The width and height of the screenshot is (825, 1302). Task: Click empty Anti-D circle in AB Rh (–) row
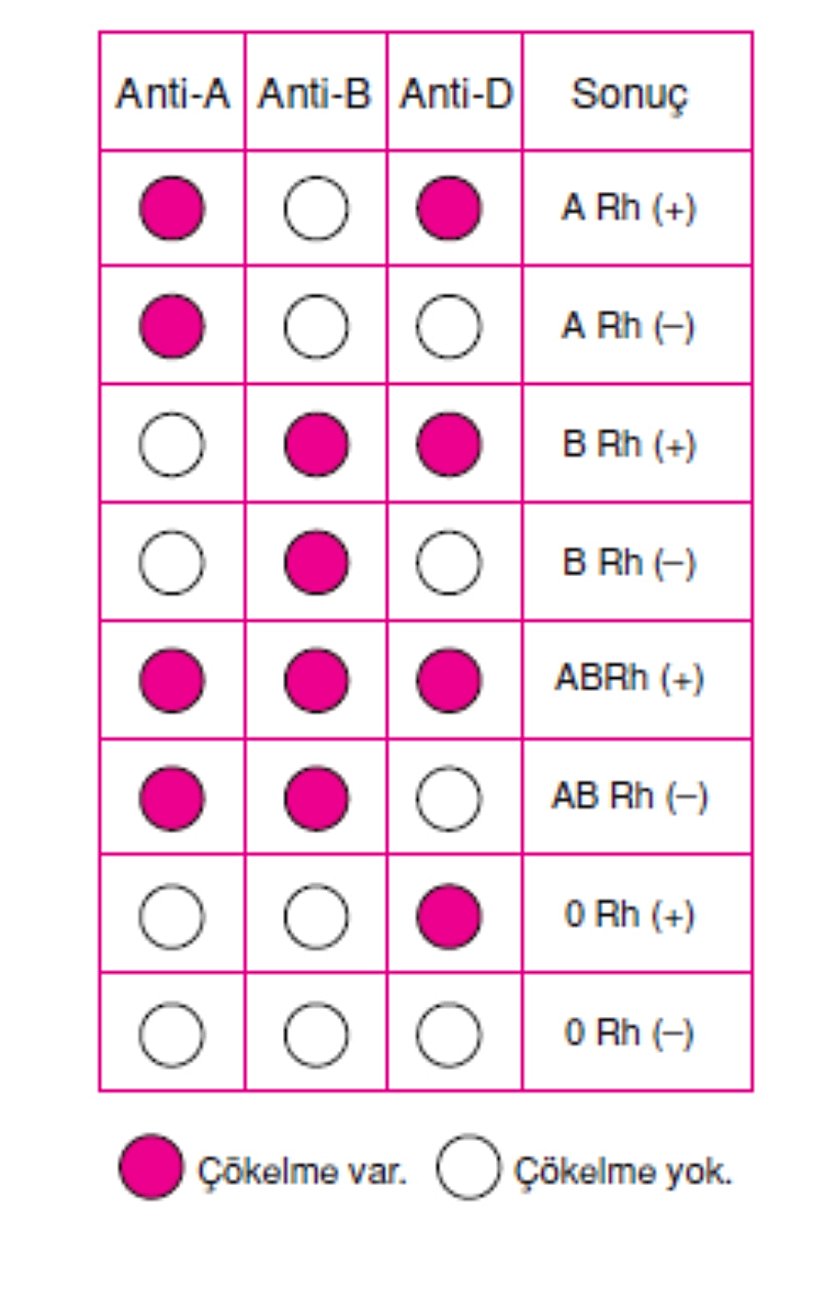[449, 798]
